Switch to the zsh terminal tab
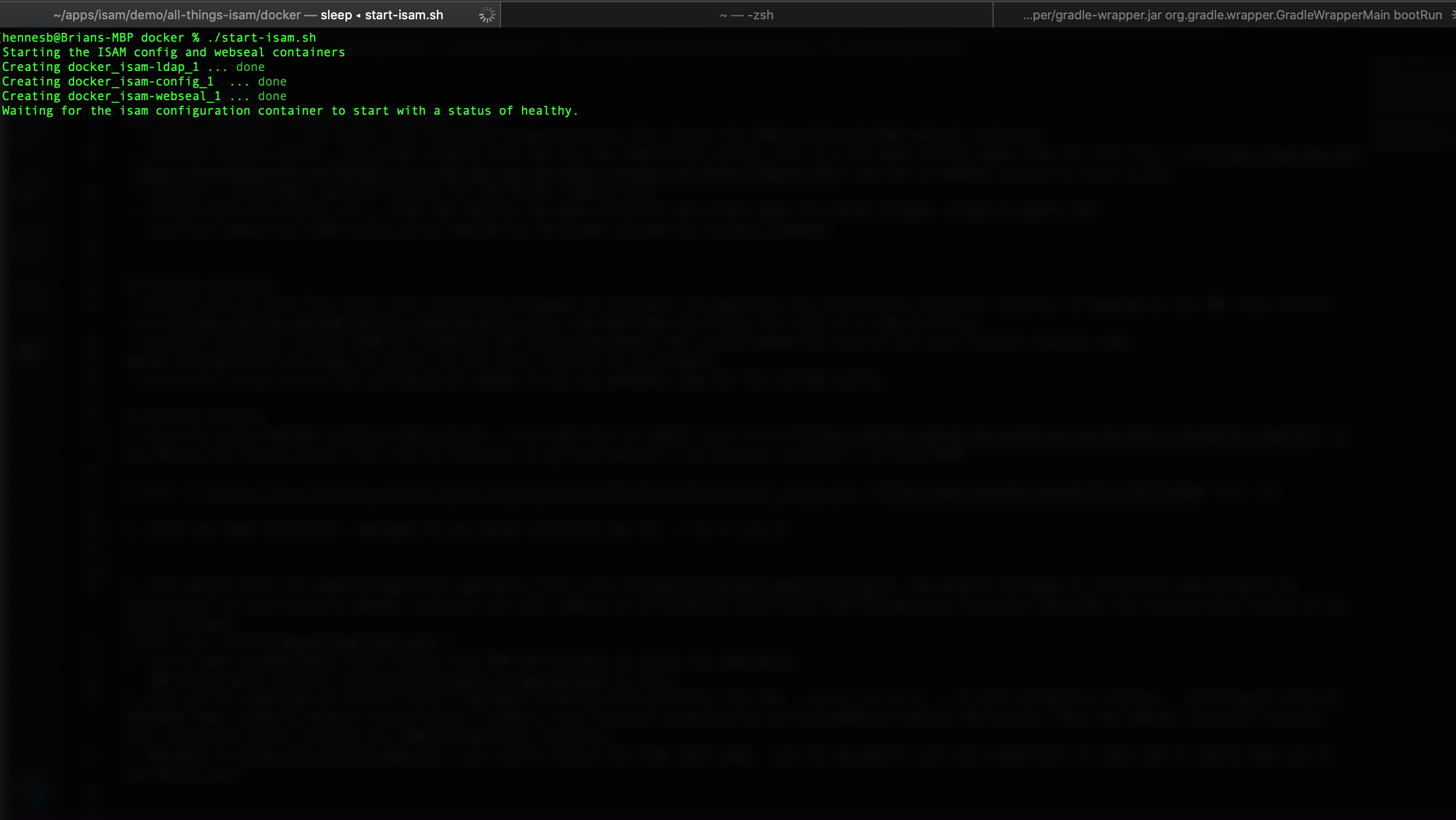 coord(746,15)
